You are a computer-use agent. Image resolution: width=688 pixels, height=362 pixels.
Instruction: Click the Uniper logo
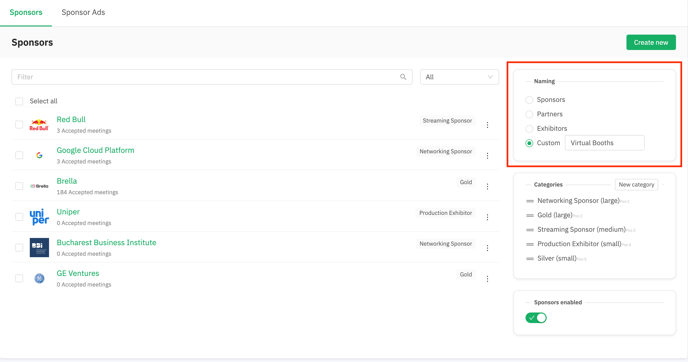click(x=39, y=217)
